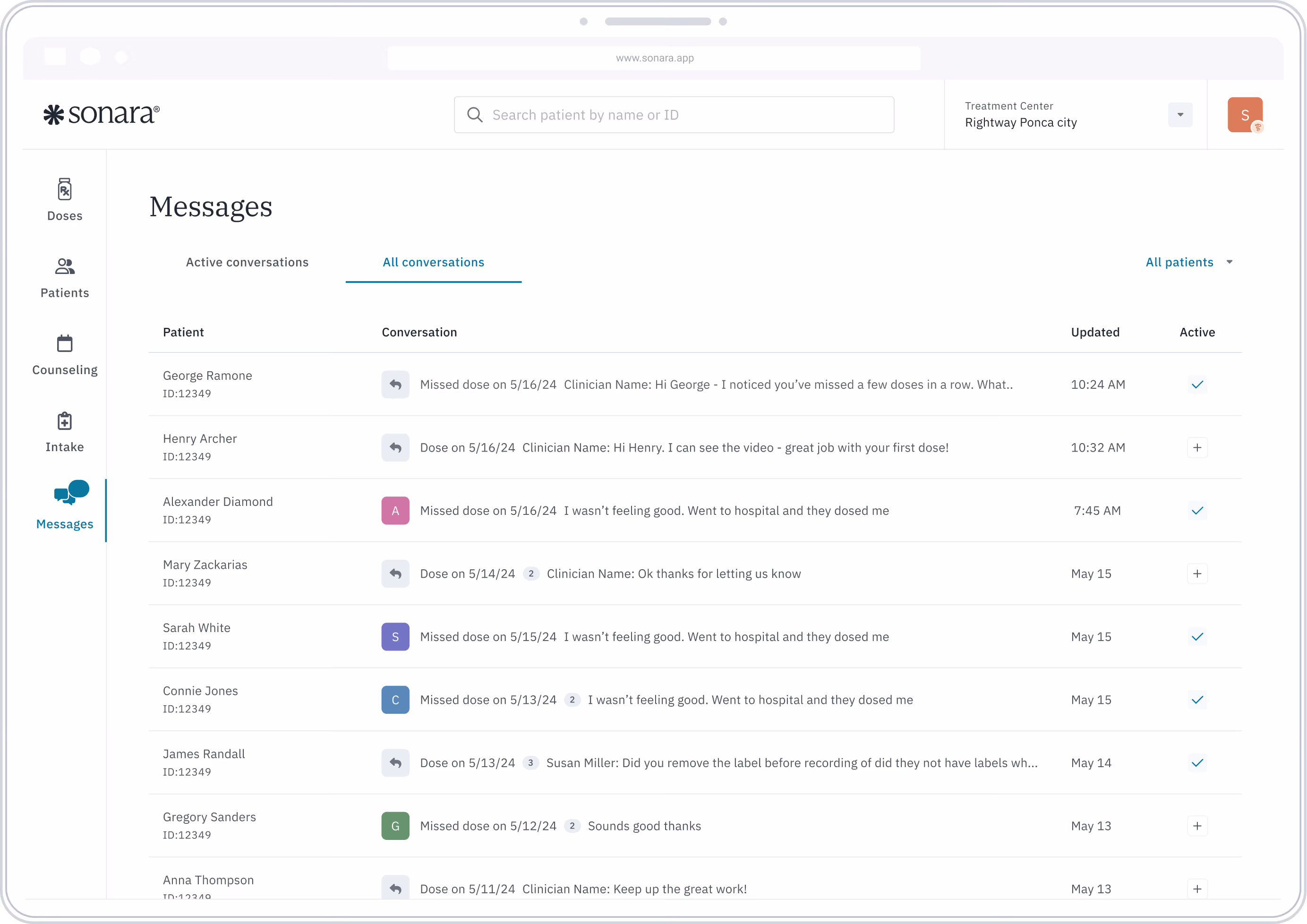Click the Sonara logo
Screen dimensions: 1307x924
[102, 114]
